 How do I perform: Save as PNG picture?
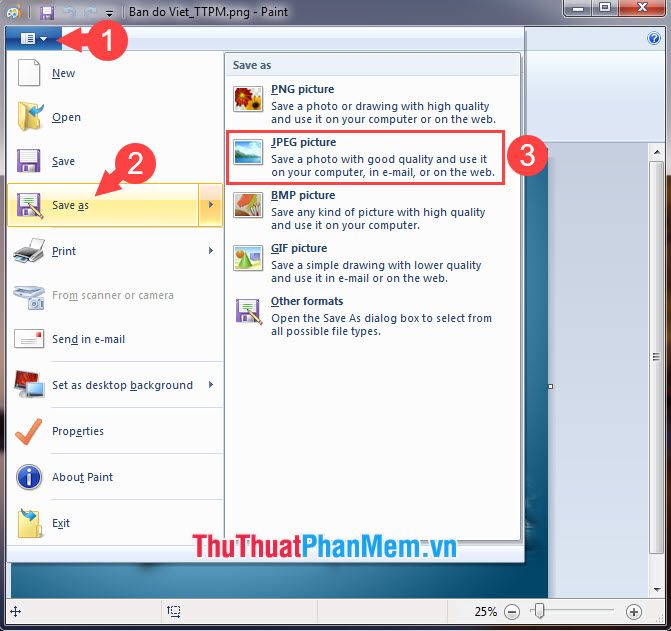point(372,104)
